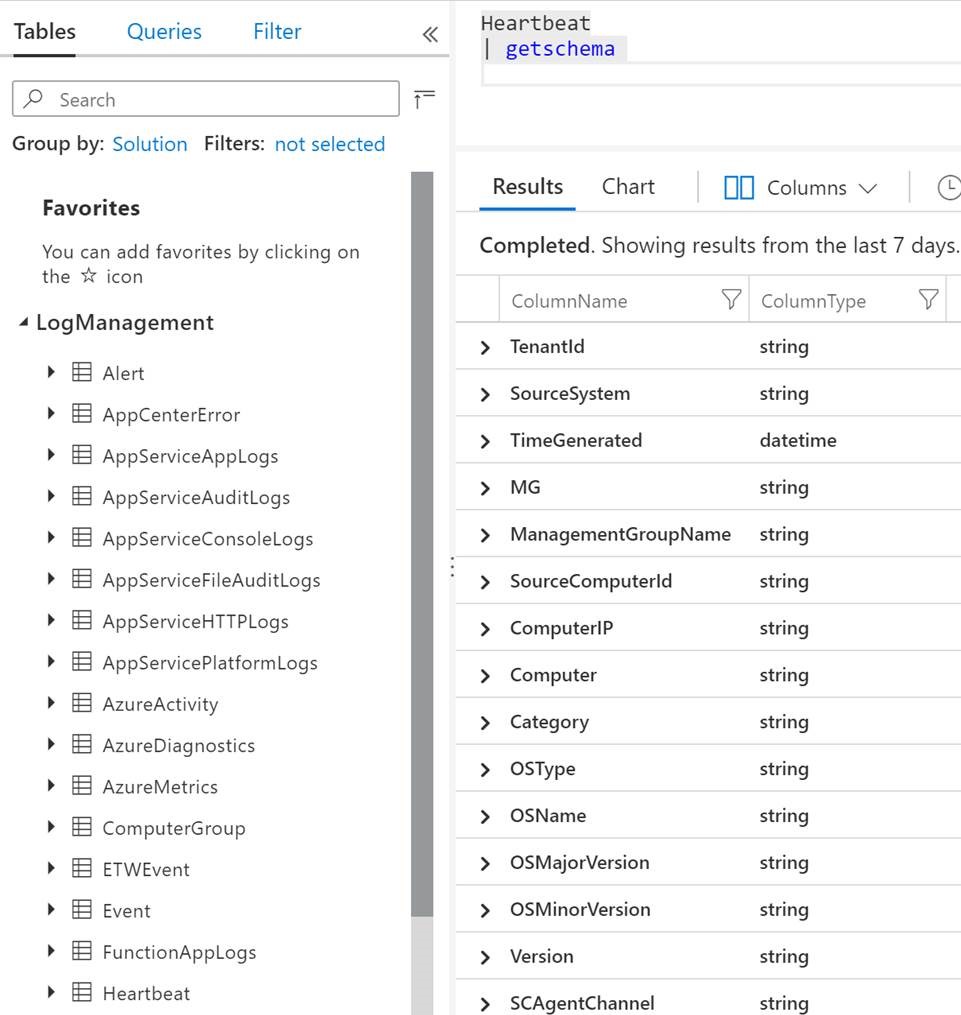Image resolution: width=961 pixels, height=1015 pixels.
Task: Click the table icon next to Heartbeat
Action: pos(81,993)
